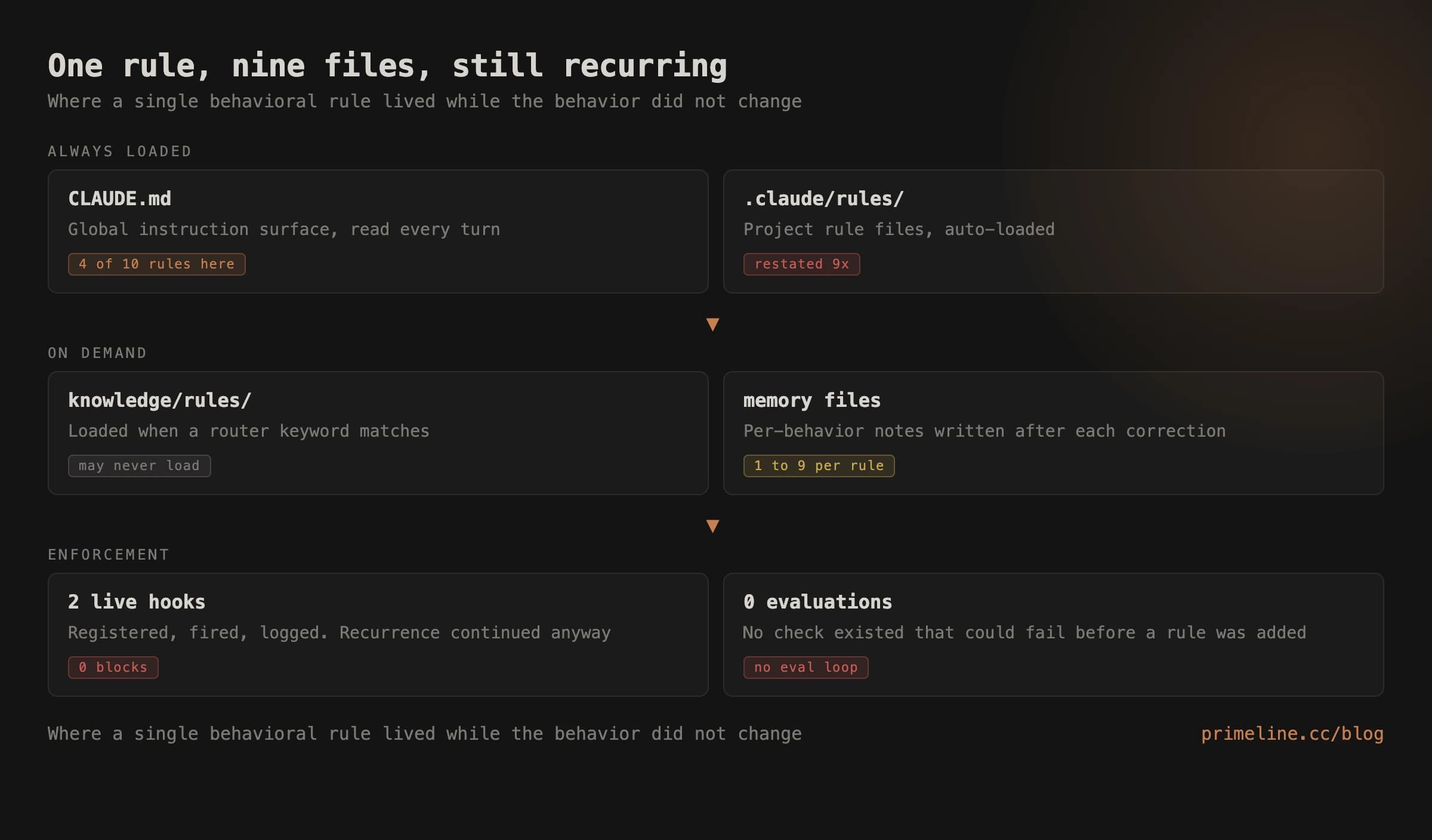Select the '2 live hooks' card title
This screenshot has width=1432, height=840.
pyautogui.click(x=137, y=602)
